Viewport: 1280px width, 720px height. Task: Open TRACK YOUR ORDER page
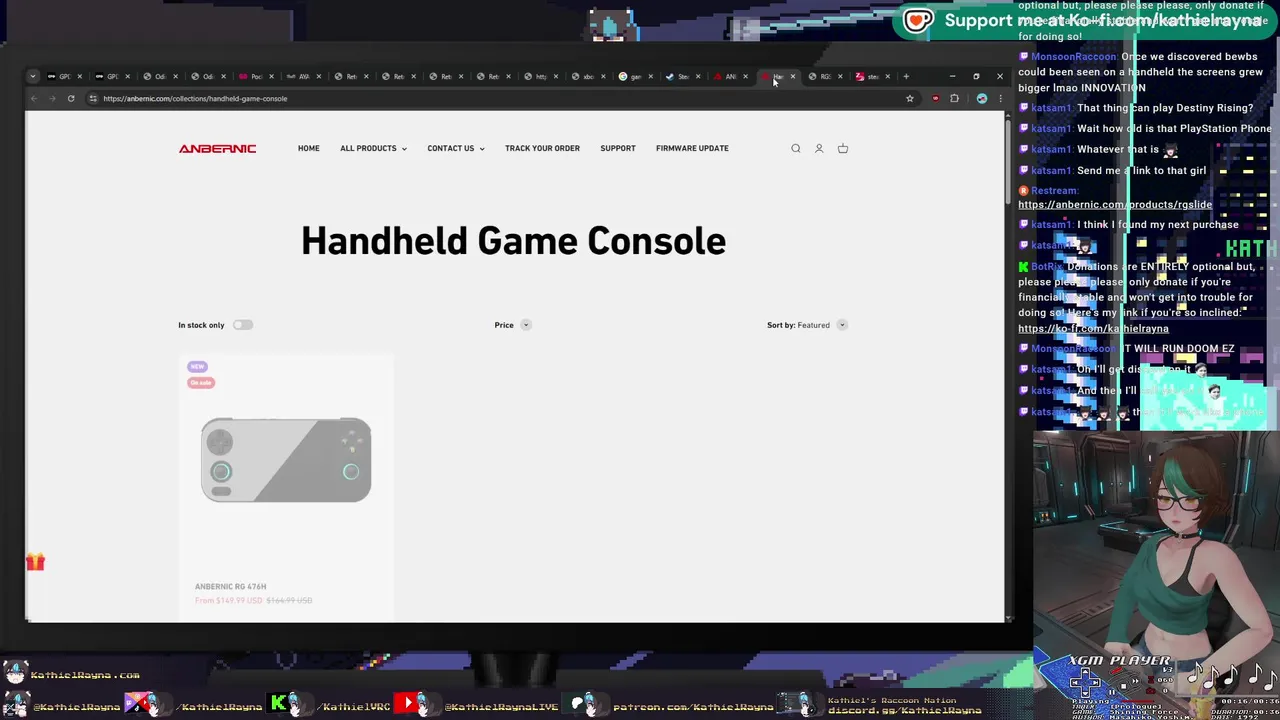point(542,149)
